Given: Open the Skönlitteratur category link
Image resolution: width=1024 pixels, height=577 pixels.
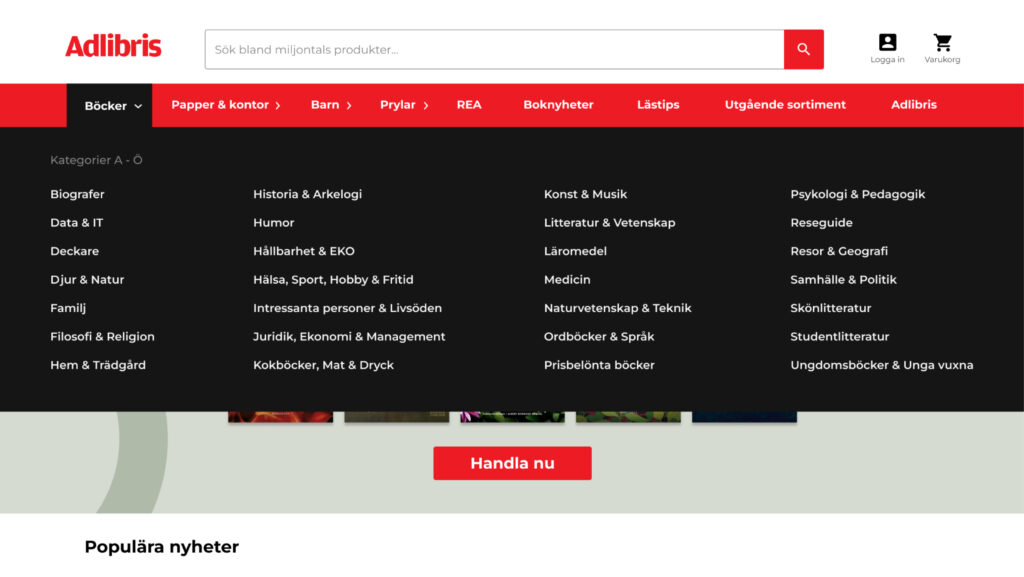Looking at the screenshot, I should (x=831, y=308).
